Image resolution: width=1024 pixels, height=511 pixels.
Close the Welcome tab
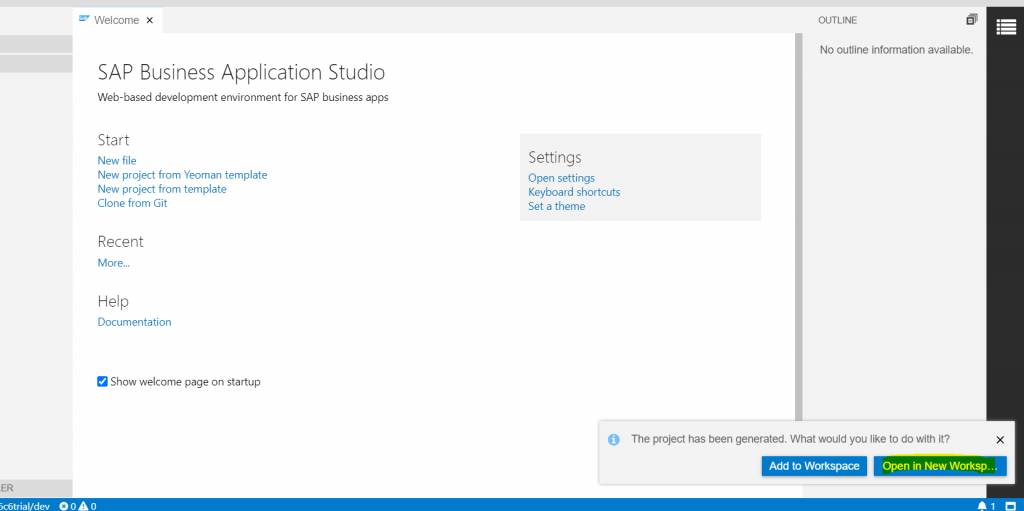click(150, 20)
